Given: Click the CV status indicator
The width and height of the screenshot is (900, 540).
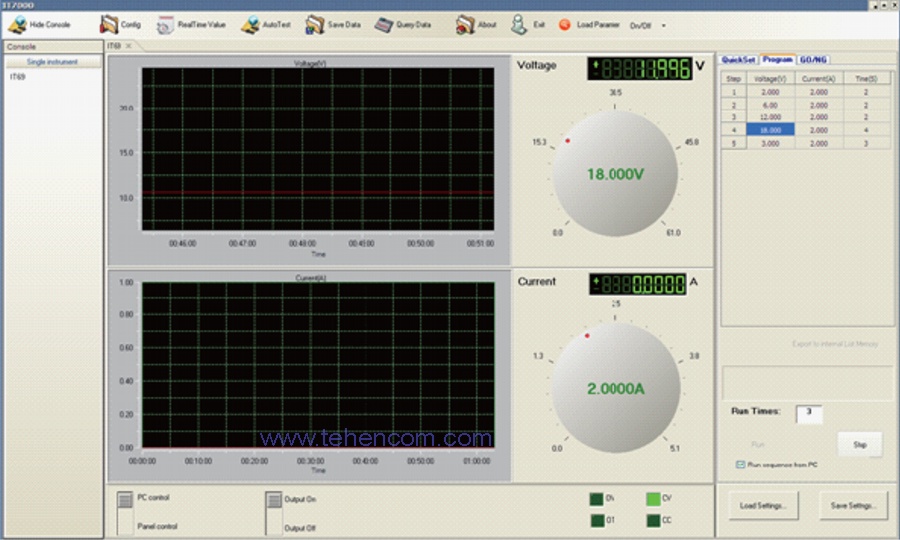Looking at the screenshot, I should (x=653, y=499).
